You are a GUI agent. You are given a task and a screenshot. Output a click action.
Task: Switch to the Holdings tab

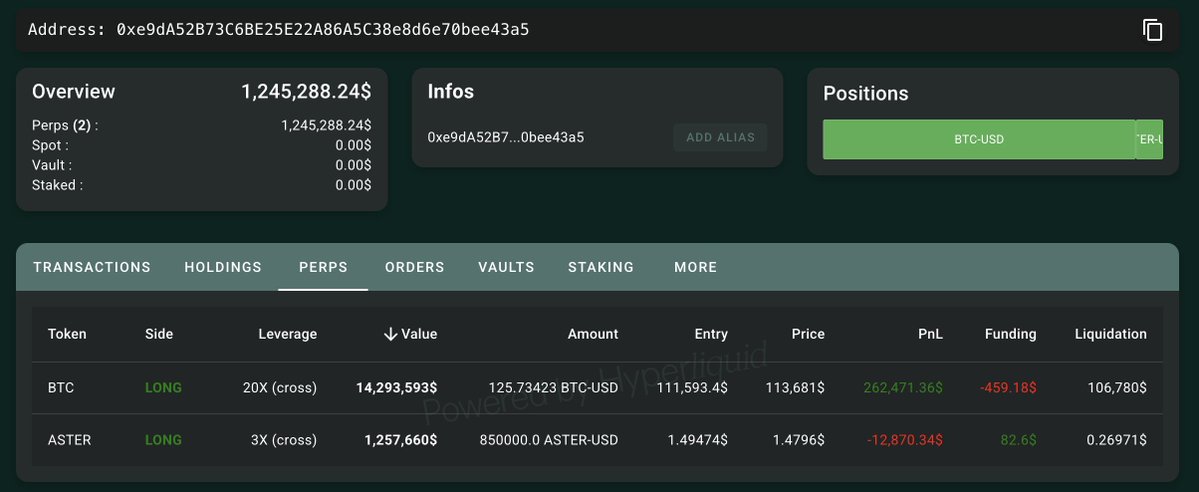pyautogui.click(x=223, y=267)
